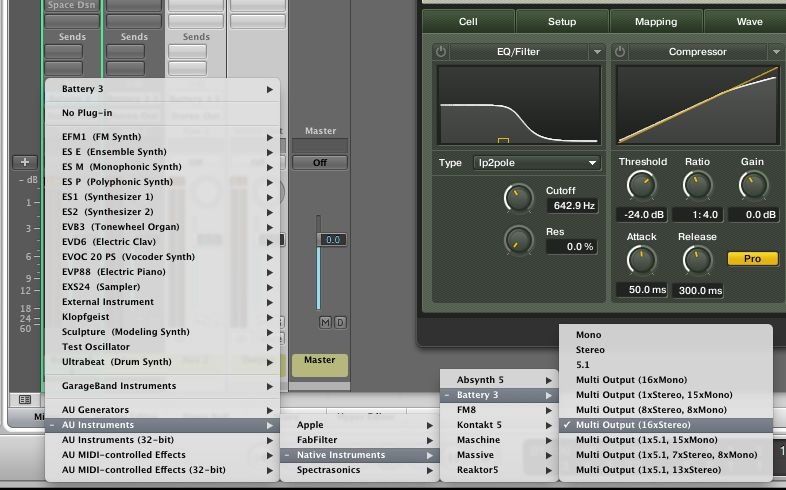
Task: Open Ultrabeat (Drum Synth) submenu
Action: [162, 362]
